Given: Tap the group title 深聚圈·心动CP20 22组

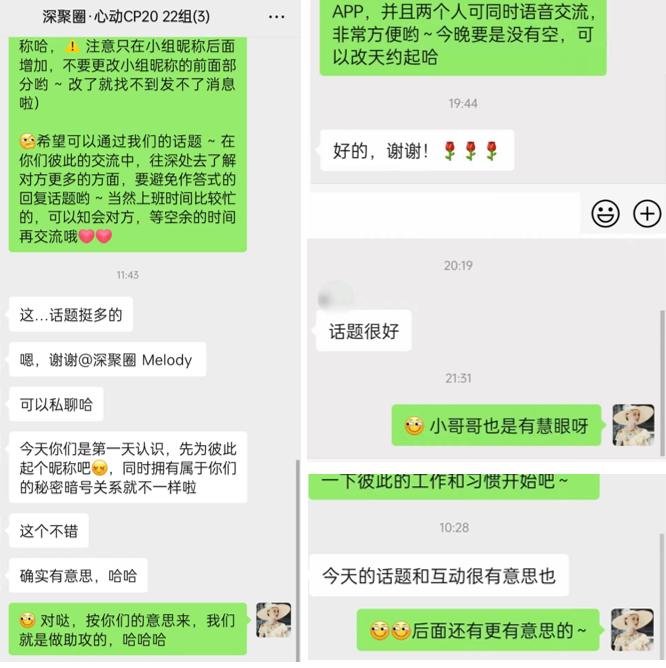Looking at the screenshot, I should 126,17.
